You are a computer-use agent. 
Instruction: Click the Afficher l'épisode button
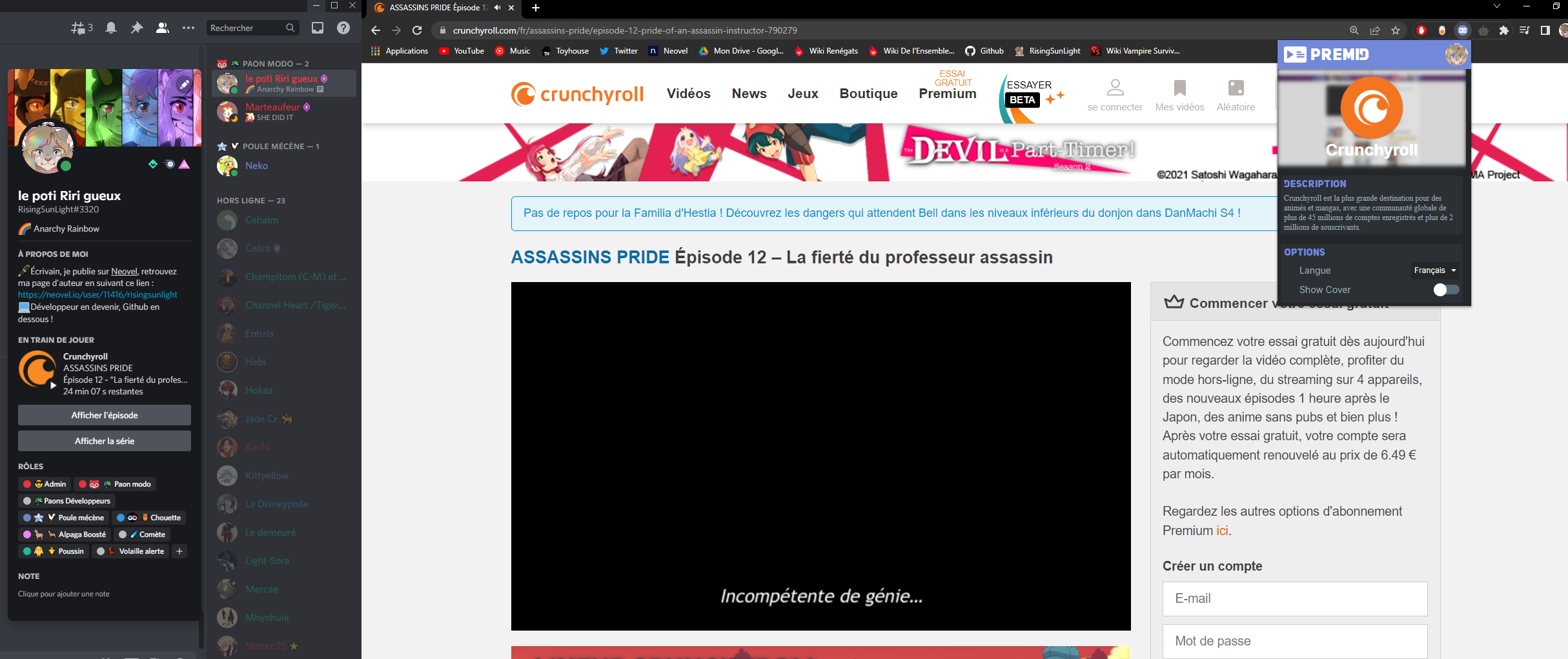pos(104,415)
